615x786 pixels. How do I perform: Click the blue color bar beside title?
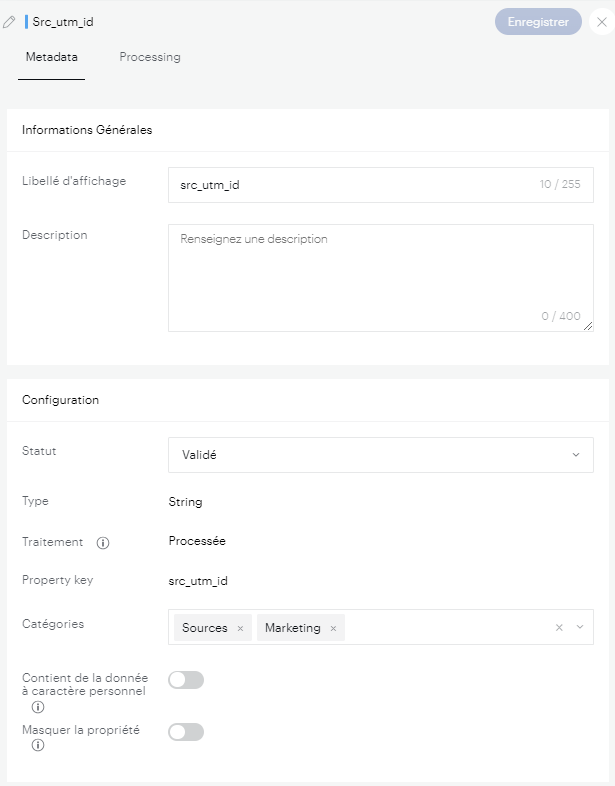tap(27, 21)
